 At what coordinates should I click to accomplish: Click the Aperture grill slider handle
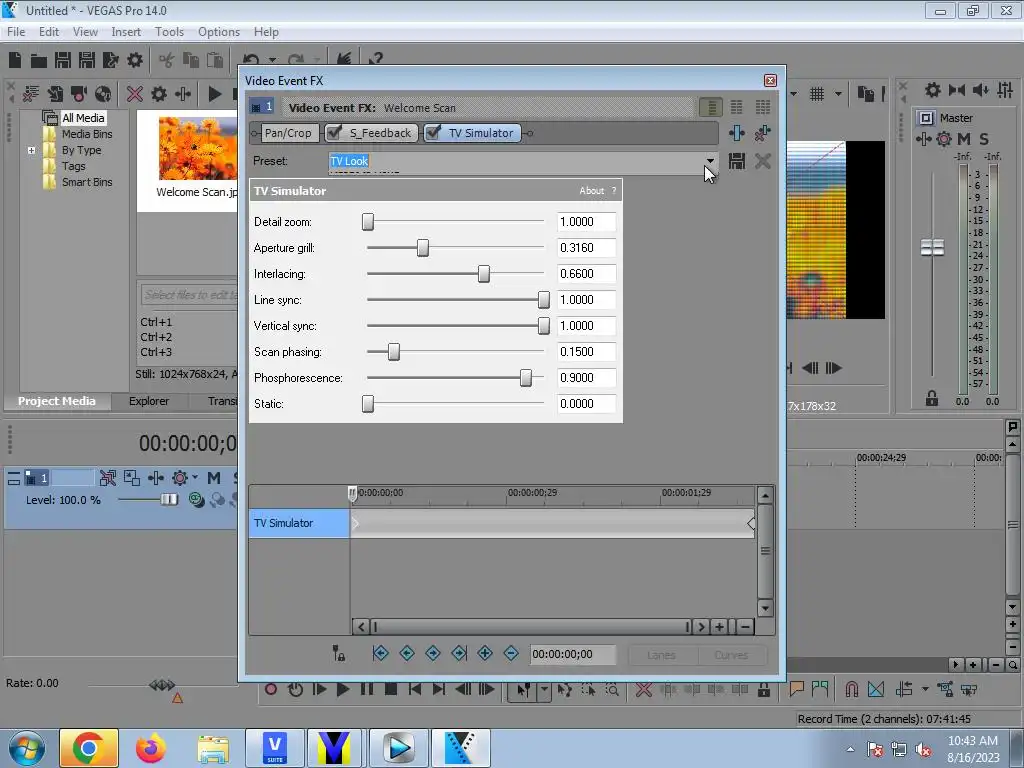coord(423,248)
